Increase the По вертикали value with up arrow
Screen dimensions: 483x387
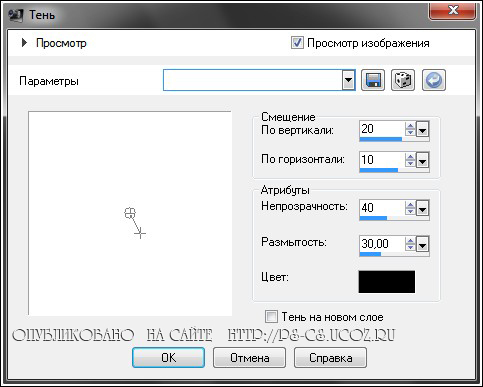point(410,126)
